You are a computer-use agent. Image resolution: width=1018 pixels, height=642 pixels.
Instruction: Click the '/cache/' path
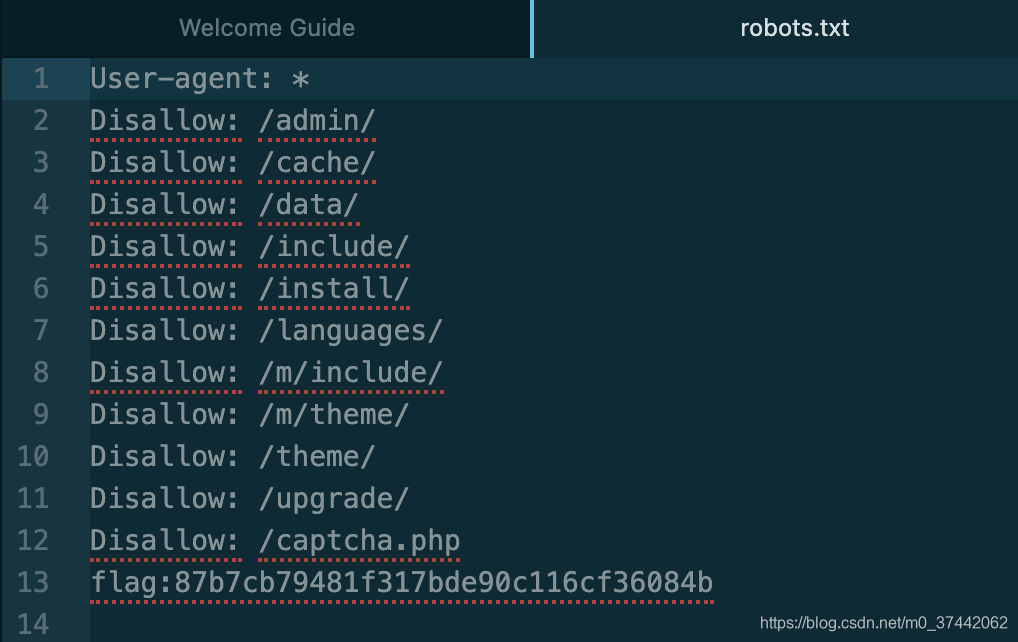click(317, 162)
